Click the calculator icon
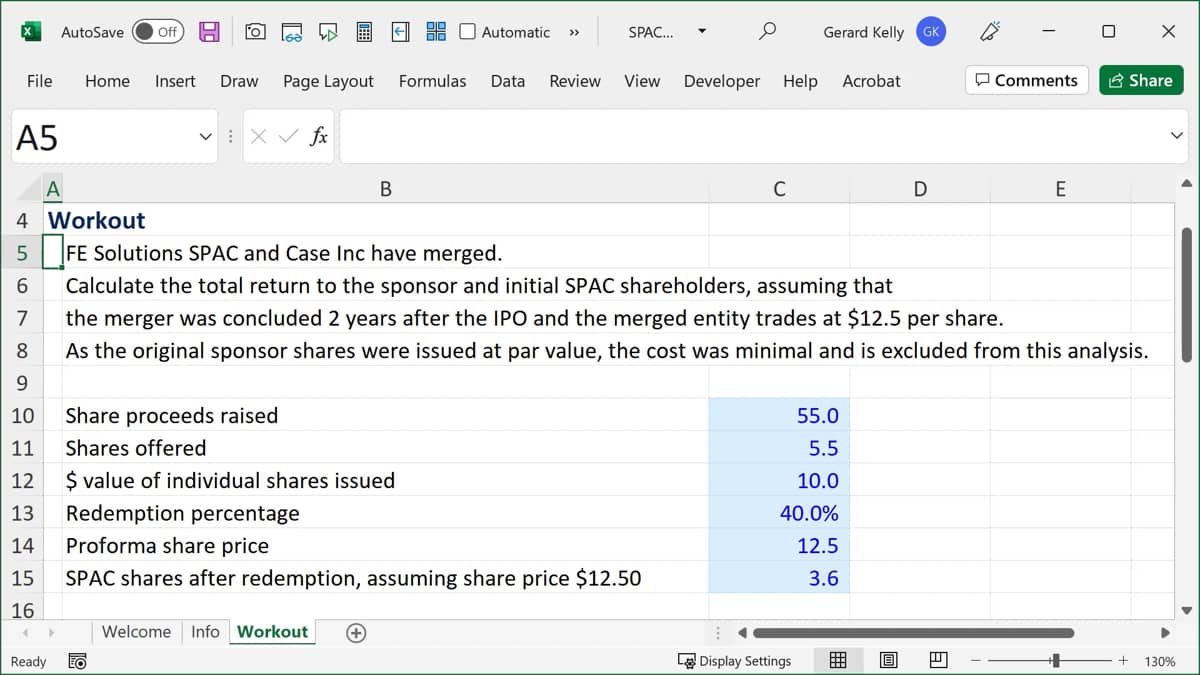 [364, 32]
